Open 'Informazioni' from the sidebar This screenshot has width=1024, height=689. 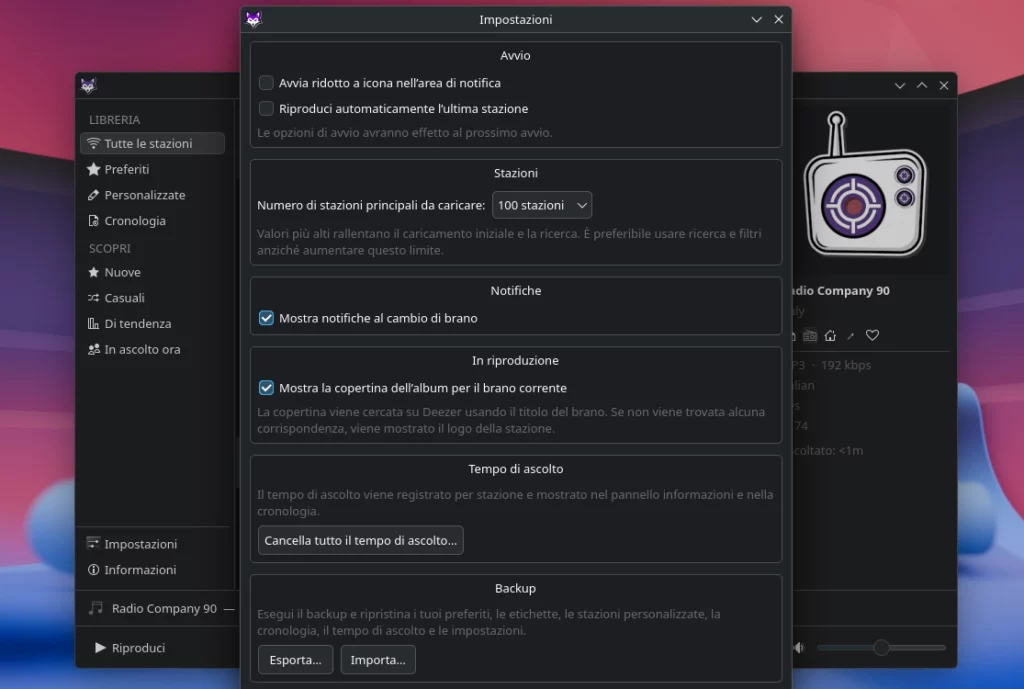point(152,569)
